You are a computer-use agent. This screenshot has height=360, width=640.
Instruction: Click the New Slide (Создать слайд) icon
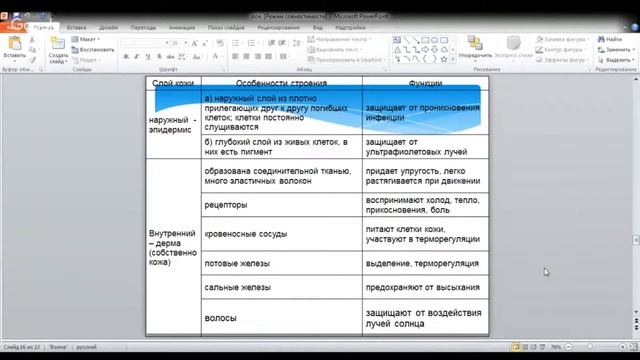[x=58, y=43]
